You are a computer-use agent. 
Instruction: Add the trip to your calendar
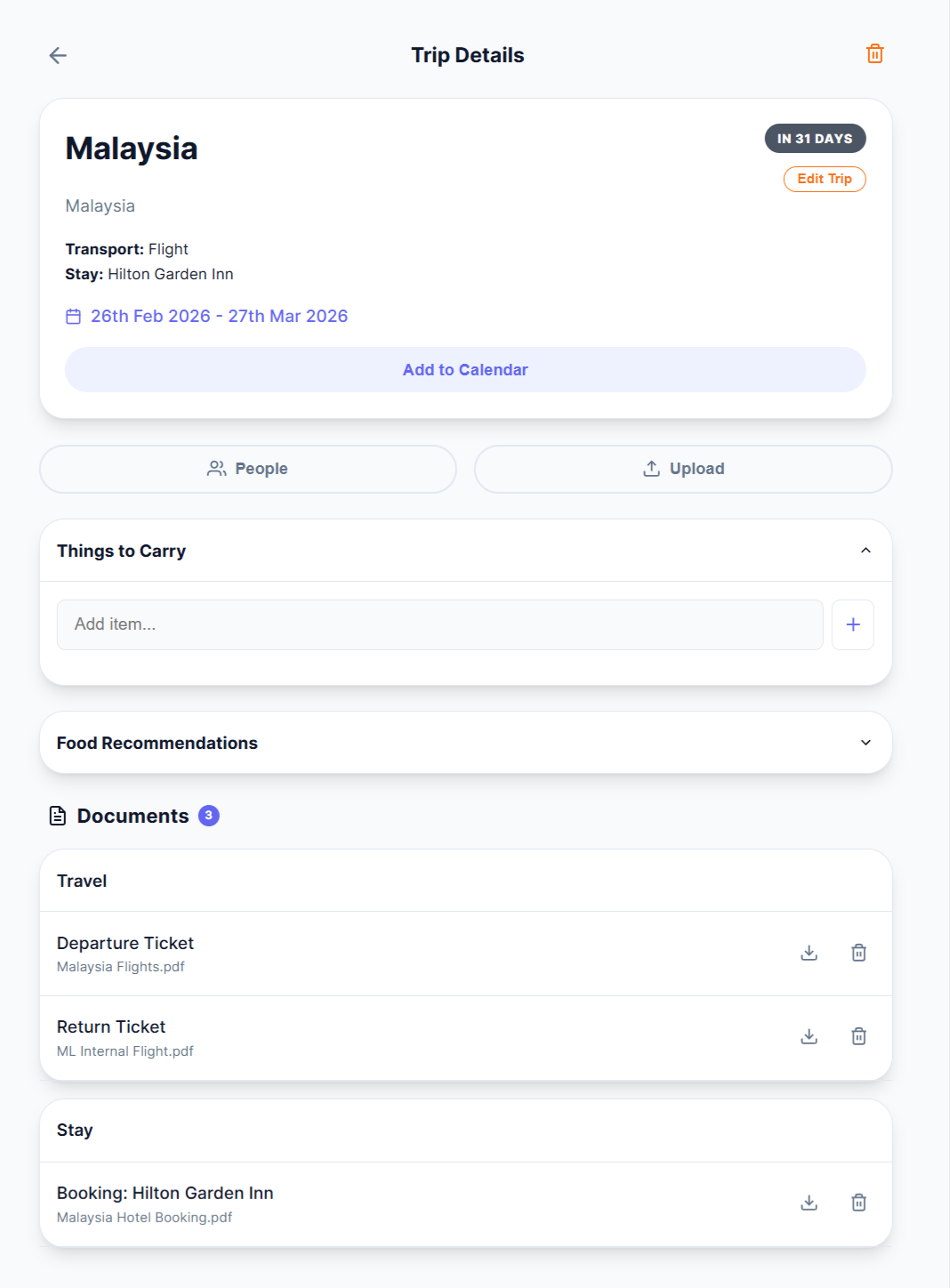[465, 369]
